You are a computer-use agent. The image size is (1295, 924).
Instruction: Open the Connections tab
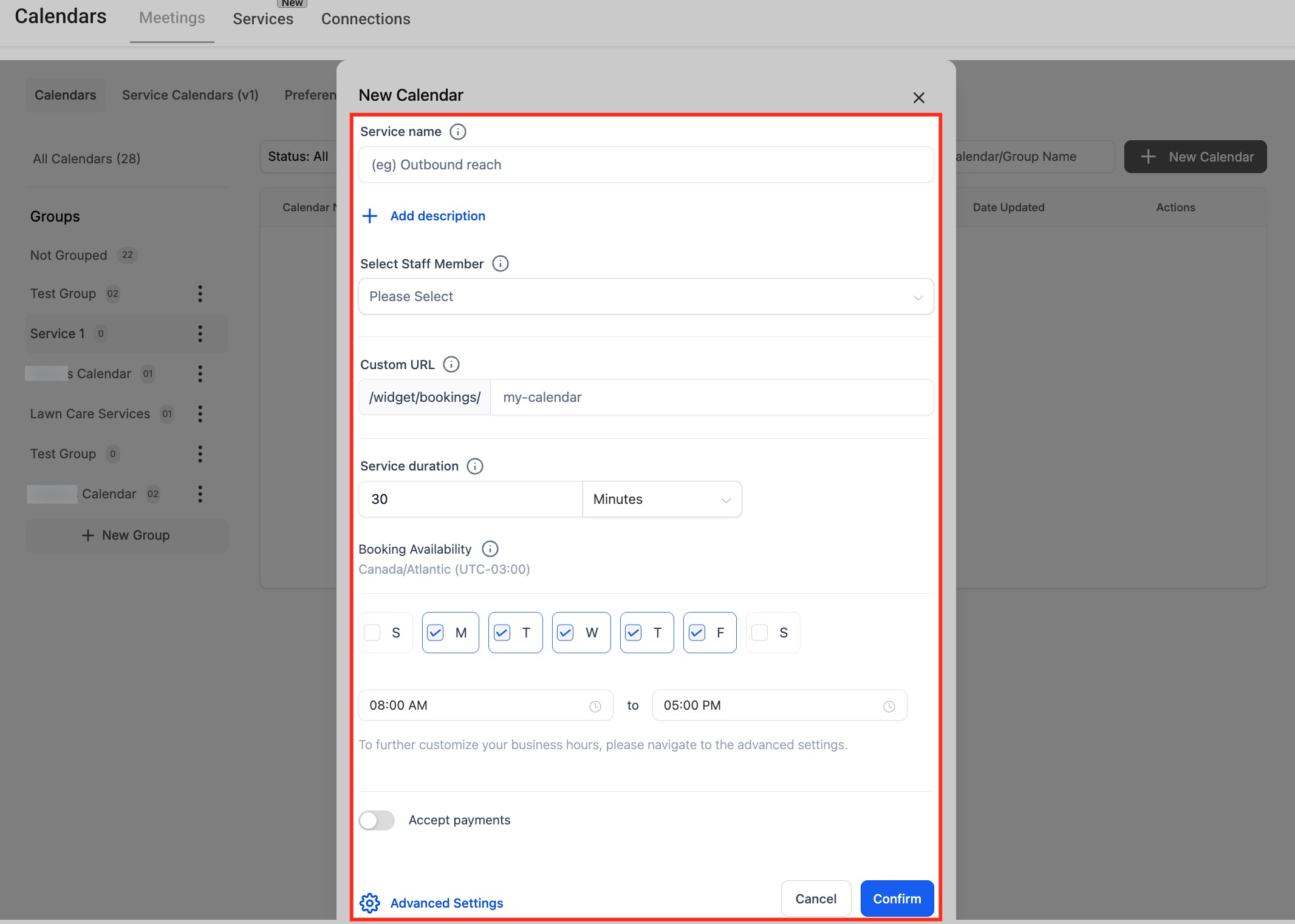[366, 19]
